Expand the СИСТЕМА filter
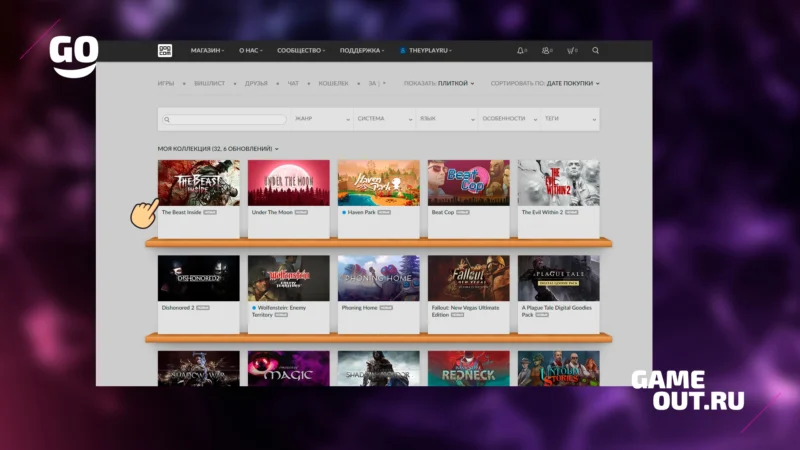 coord(385,119)
